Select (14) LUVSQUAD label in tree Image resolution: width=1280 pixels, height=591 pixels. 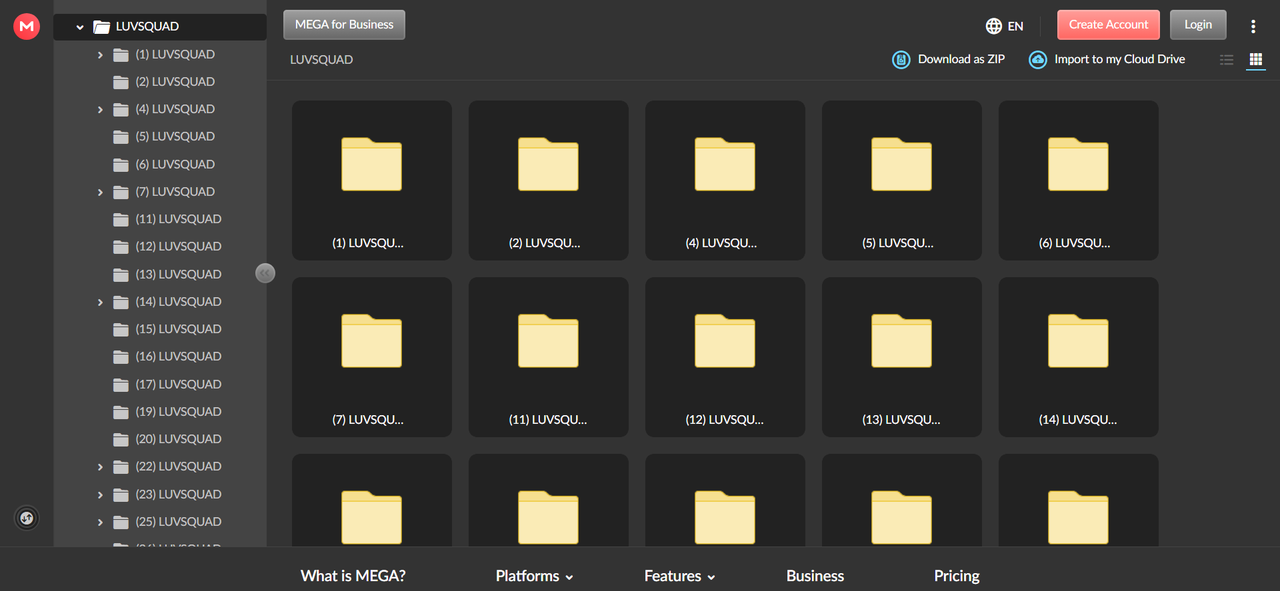[x=179, y=302]
